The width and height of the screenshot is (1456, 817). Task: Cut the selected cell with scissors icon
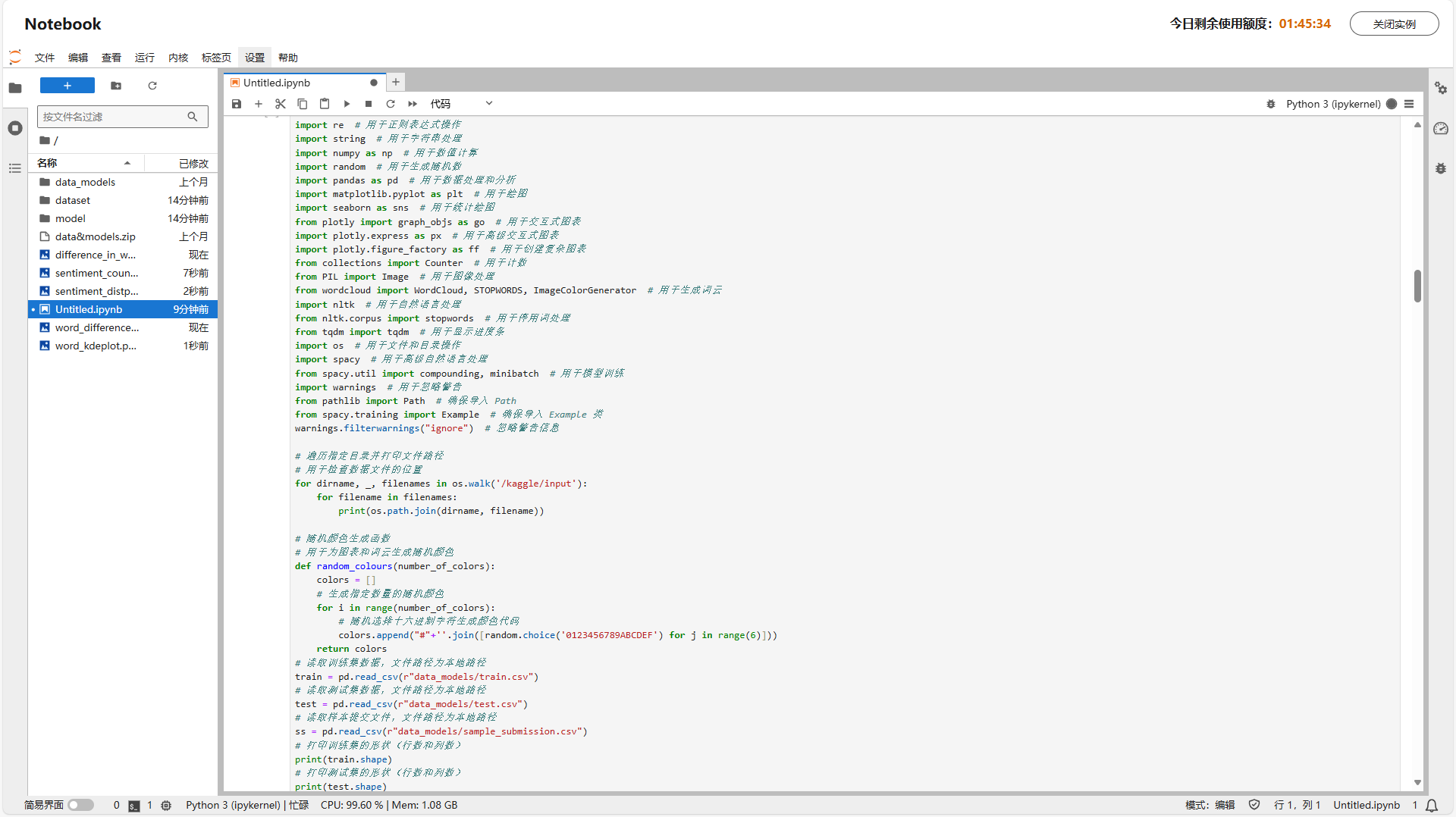tap(281, 104)
